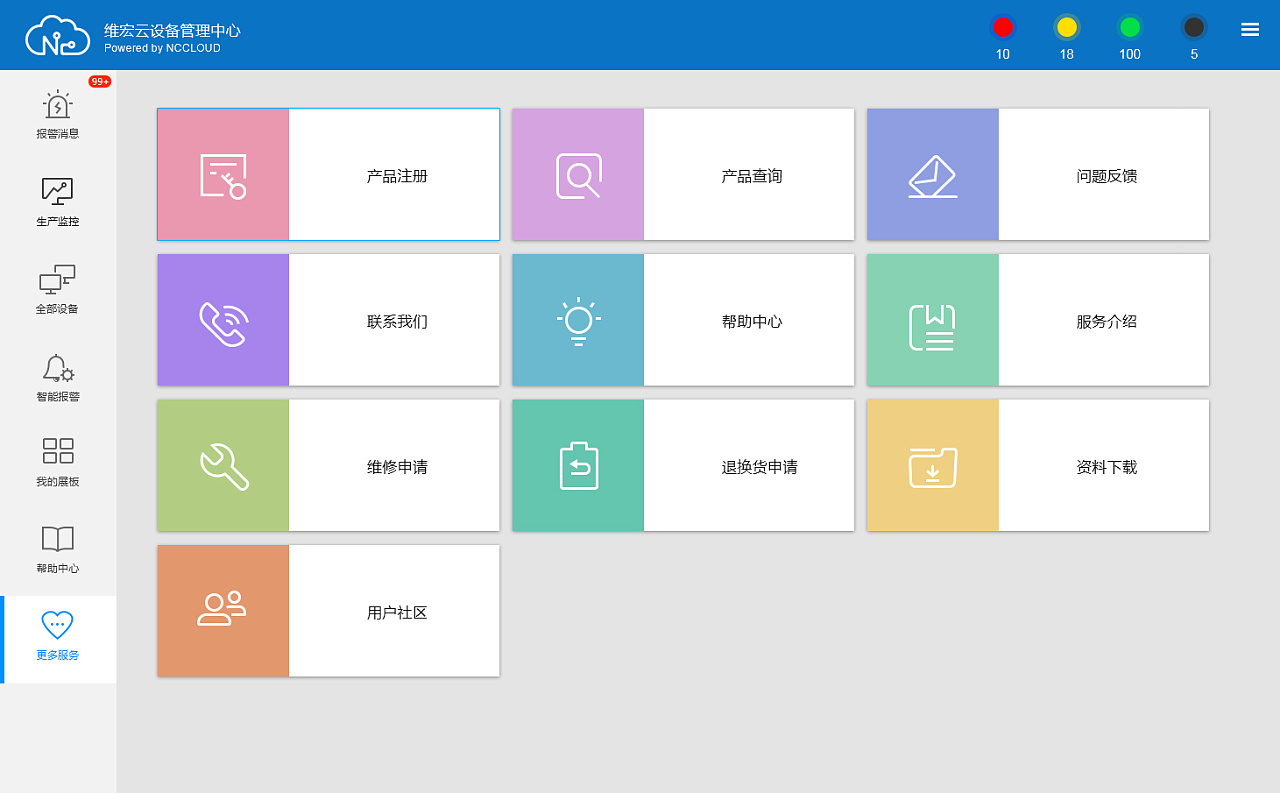Image resolution: width=1280 pixels, height=793 pixels.
Task: Open 智能报警 bell-gear icon in sidebar
Action: (x=58, y=368)
